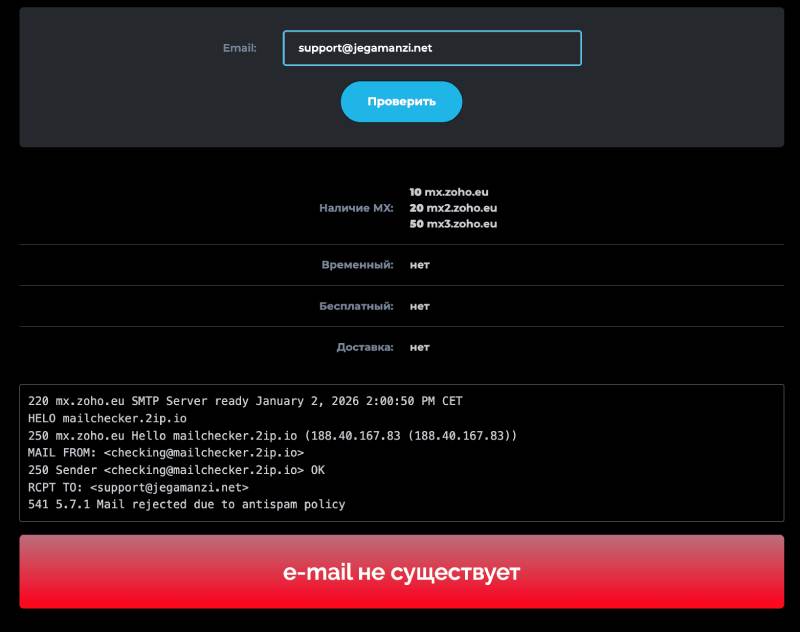Click the 20 mx2.zoho.eu MX record
The image size is (800, 632).
coord(453,208)
